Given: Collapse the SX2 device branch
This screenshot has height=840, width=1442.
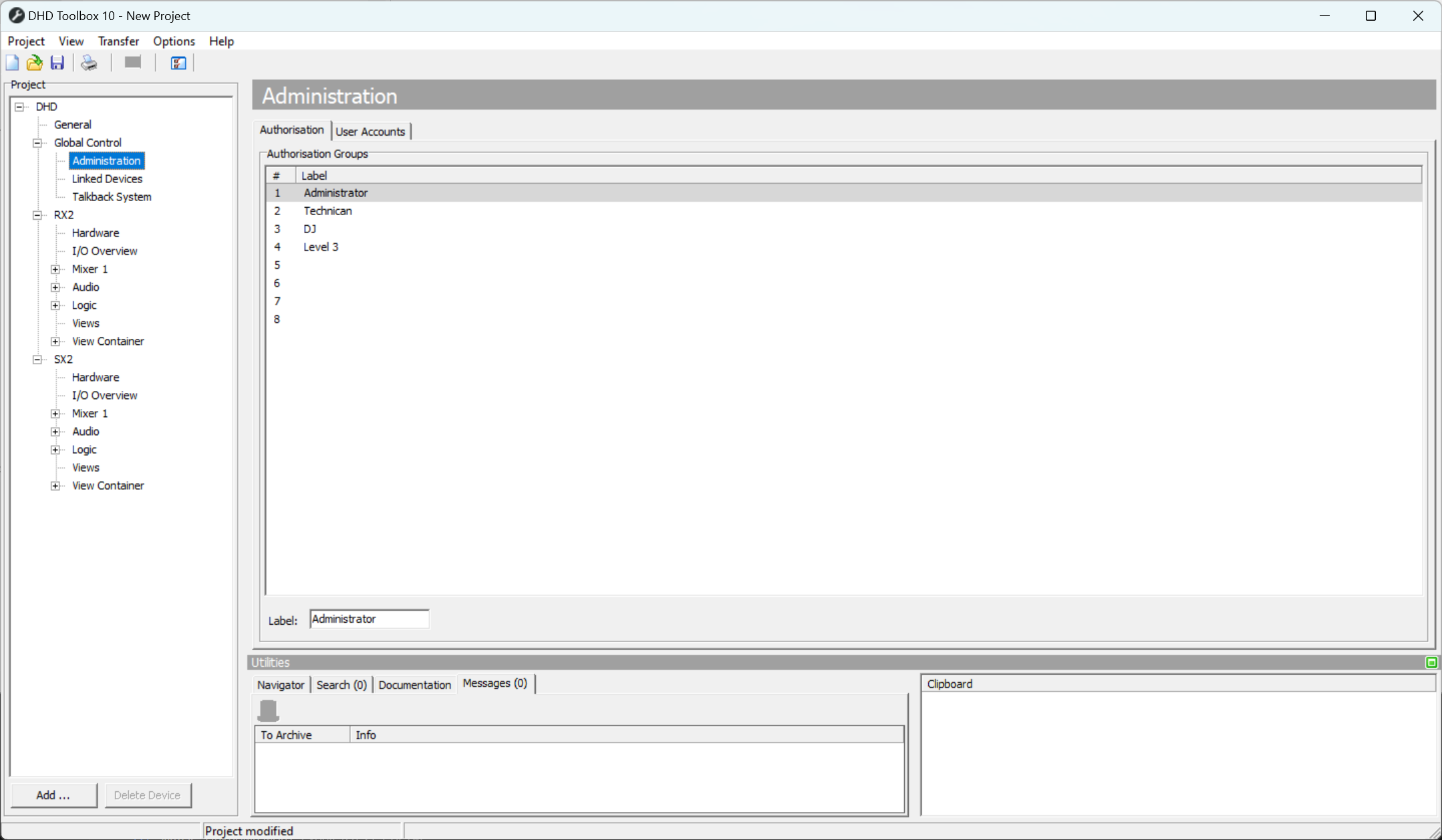Looking at the screenshot, I should coord(38,359).
